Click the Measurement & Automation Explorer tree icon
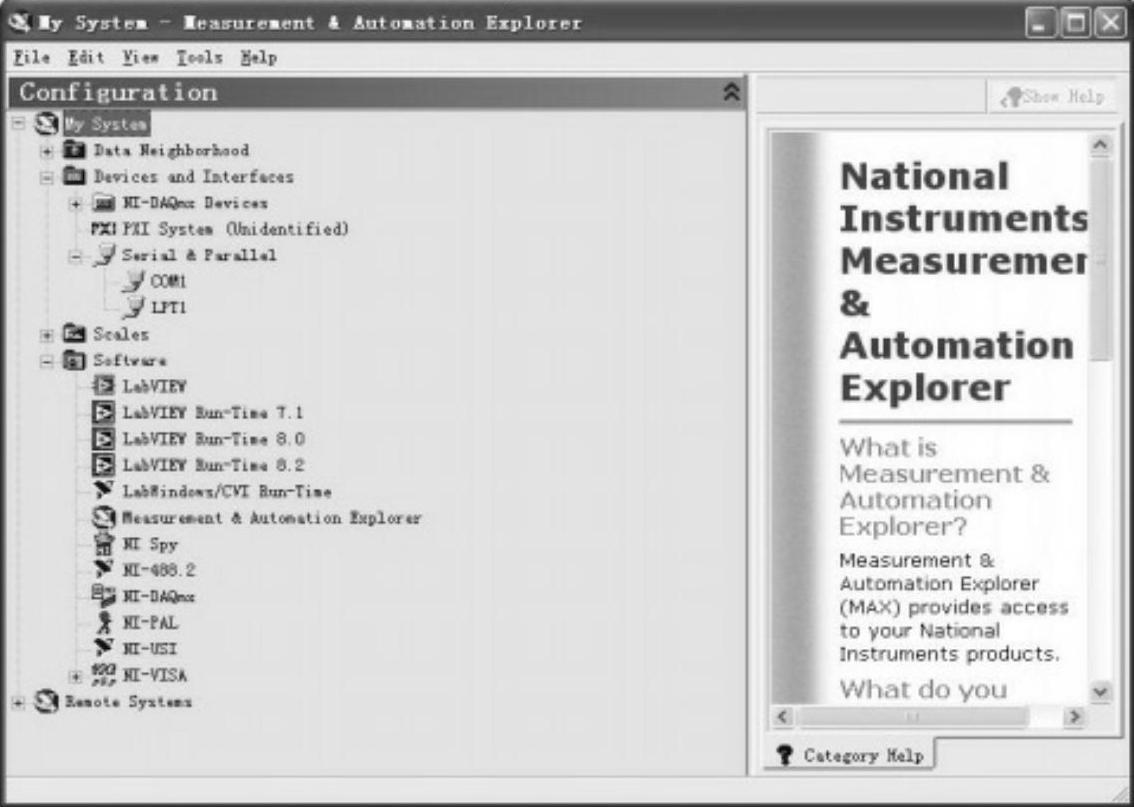Viewport: 1134px width, 807px height. click(x=103, y=517)
